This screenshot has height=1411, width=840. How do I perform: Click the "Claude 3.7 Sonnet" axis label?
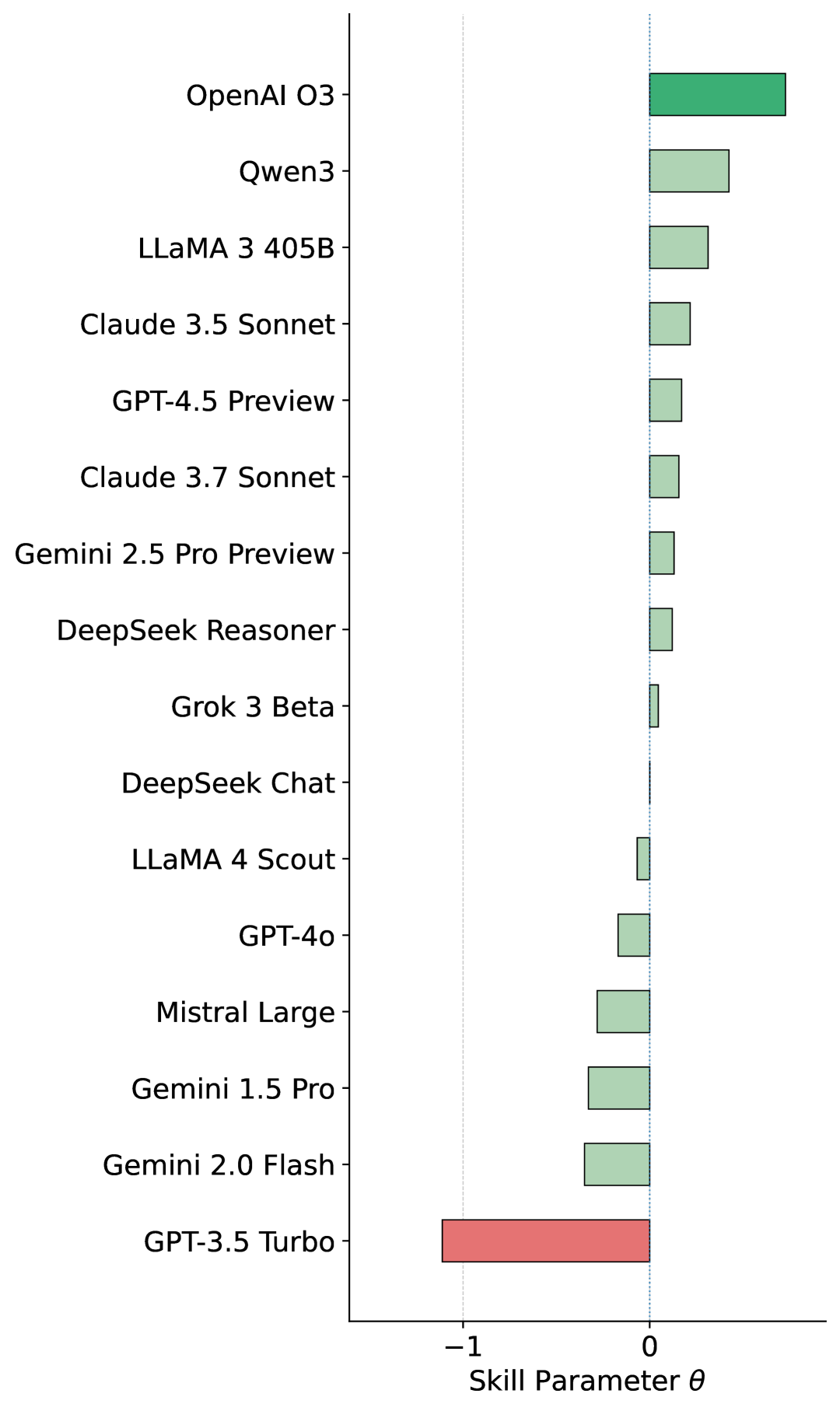coord(207,478)
